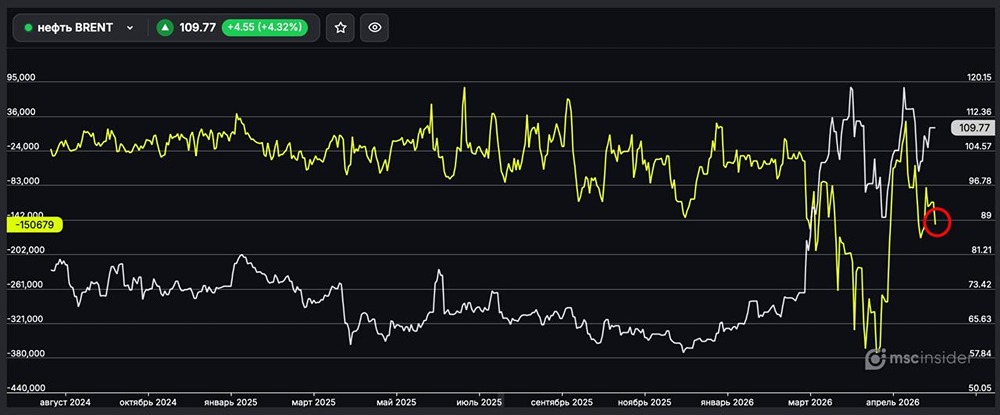Click the 36,000 left axis value
The width and height of the screenshot is (1000, 415).
[20, 113]
